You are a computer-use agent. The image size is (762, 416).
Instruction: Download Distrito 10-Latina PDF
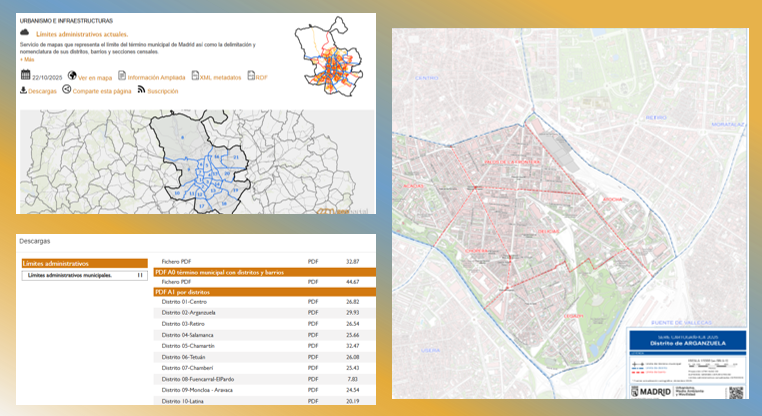click(x=265, y=401)
